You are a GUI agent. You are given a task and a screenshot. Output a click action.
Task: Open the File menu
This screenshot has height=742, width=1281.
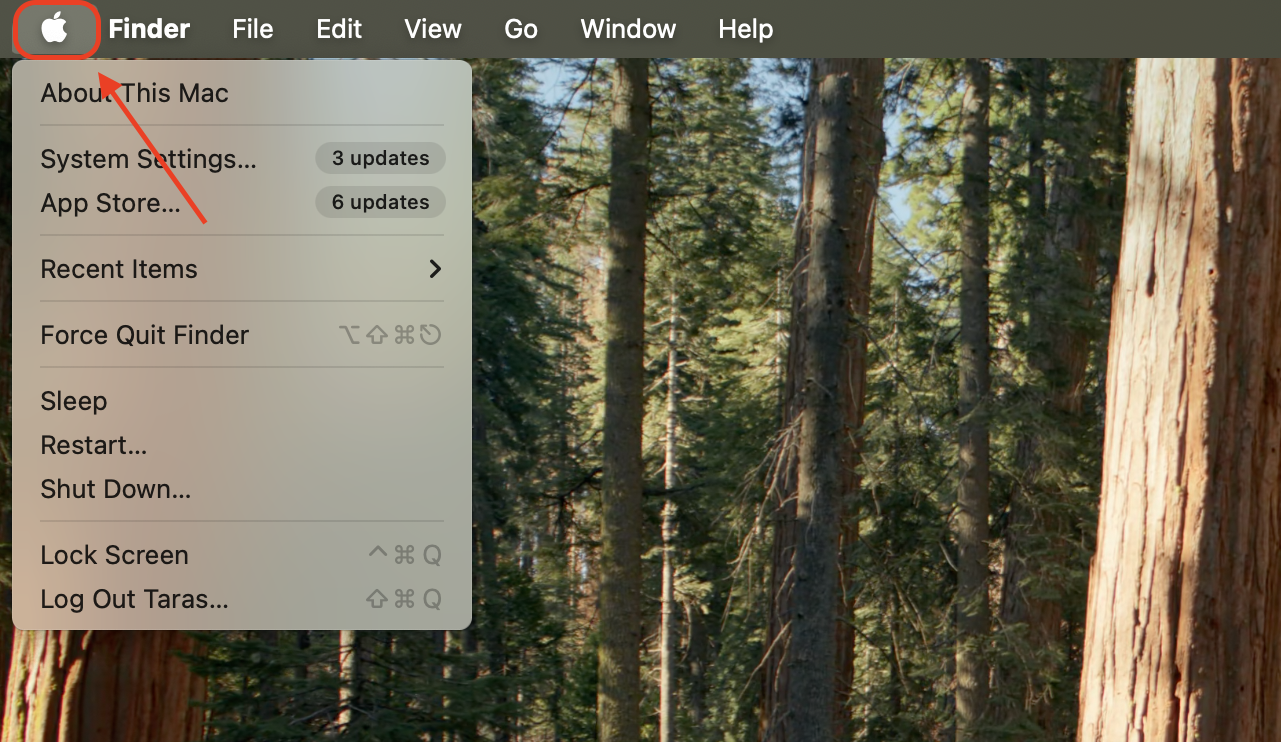(252, 28)
